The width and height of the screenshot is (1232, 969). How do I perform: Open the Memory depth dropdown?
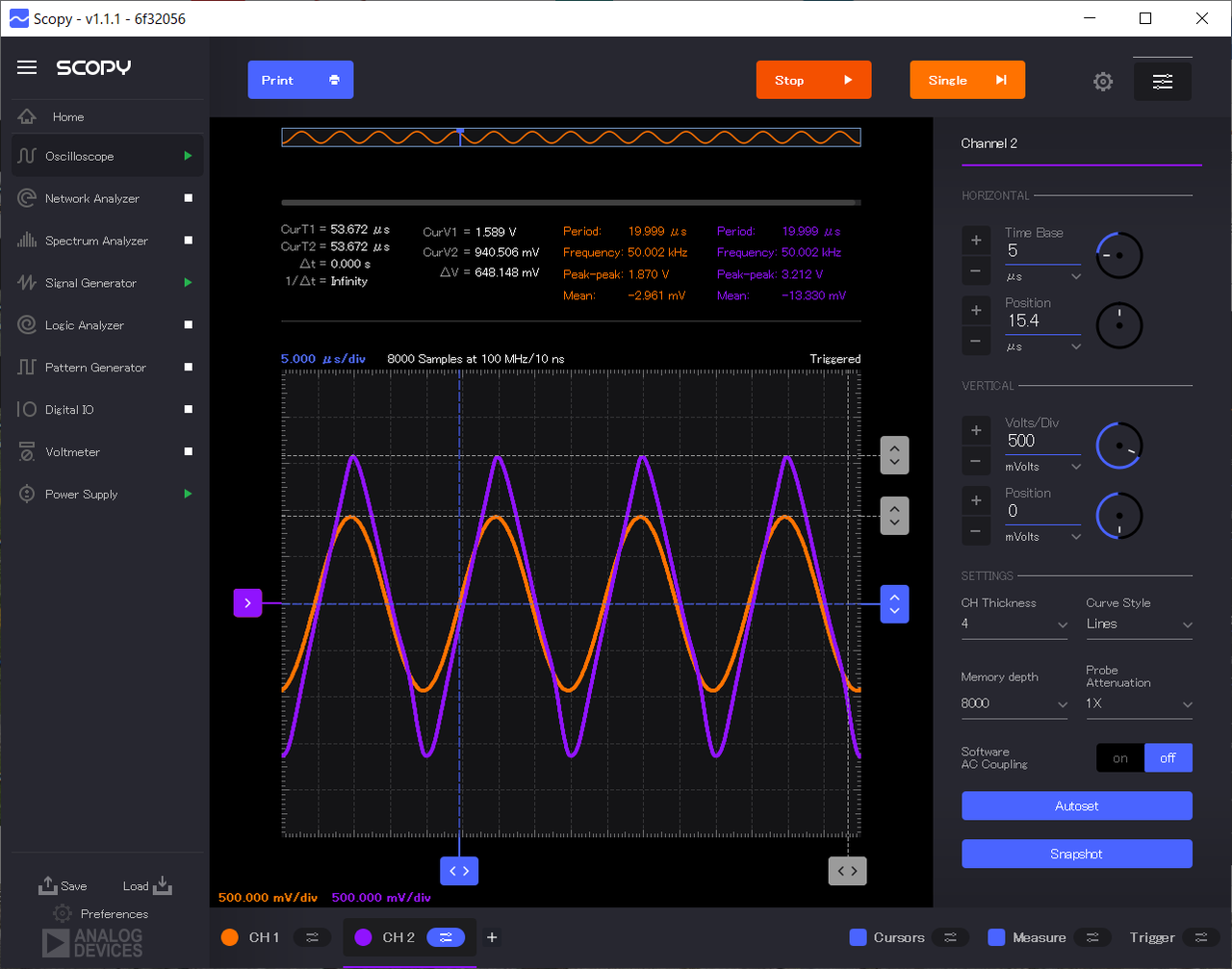click(1014, 703)
